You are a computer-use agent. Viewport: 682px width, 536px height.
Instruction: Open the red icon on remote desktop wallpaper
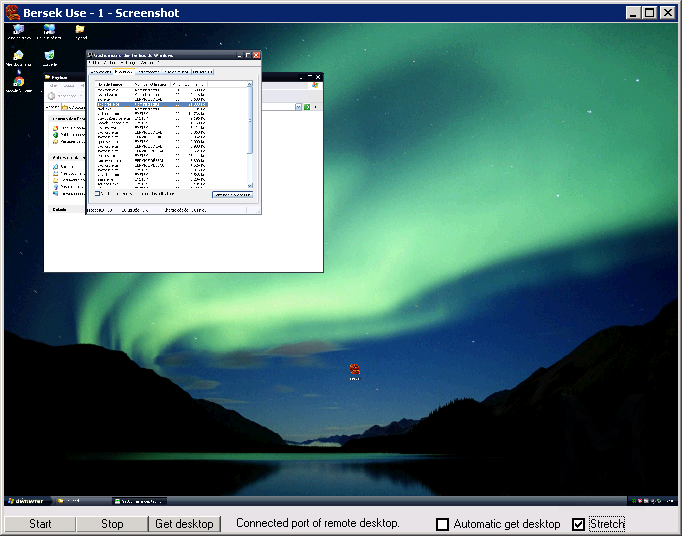[x=354, y=370]
